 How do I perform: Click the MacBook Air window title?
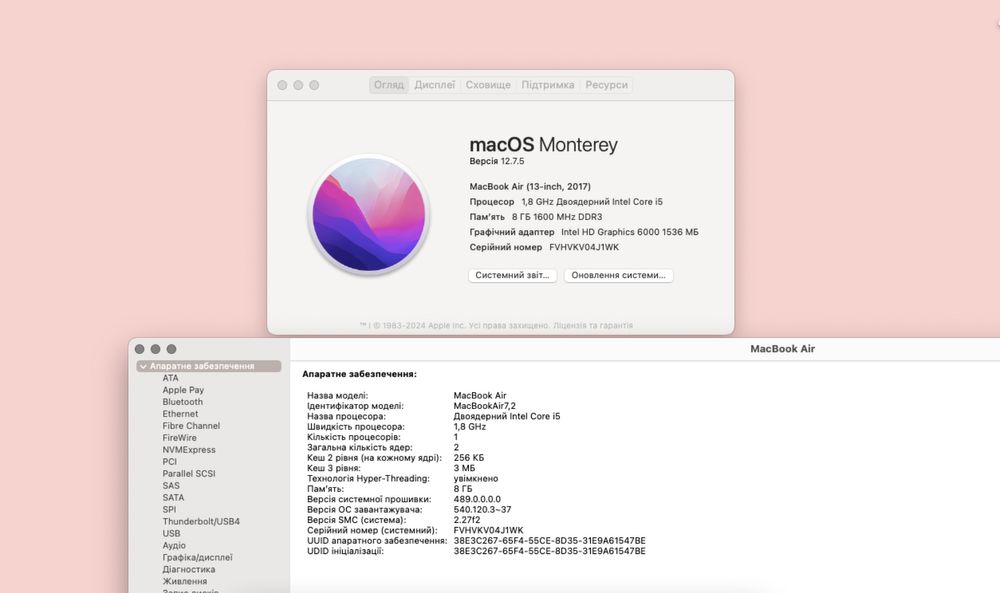click(x=783, y=349)
